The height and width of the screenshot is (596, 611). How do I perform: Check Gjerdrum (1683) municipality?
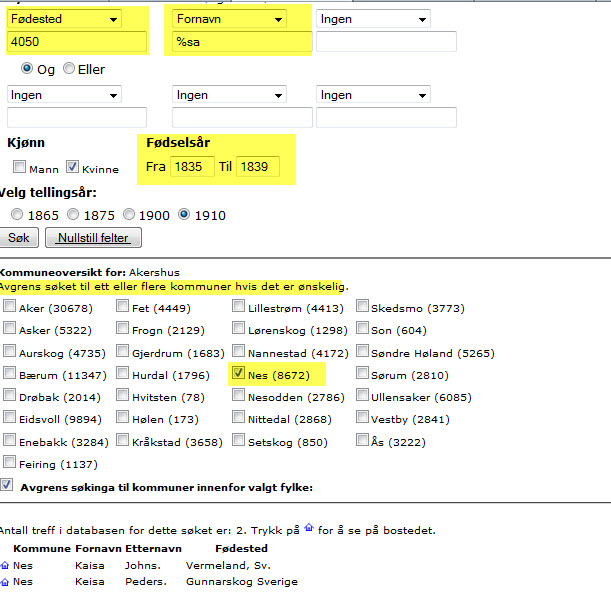coord(122,351)
